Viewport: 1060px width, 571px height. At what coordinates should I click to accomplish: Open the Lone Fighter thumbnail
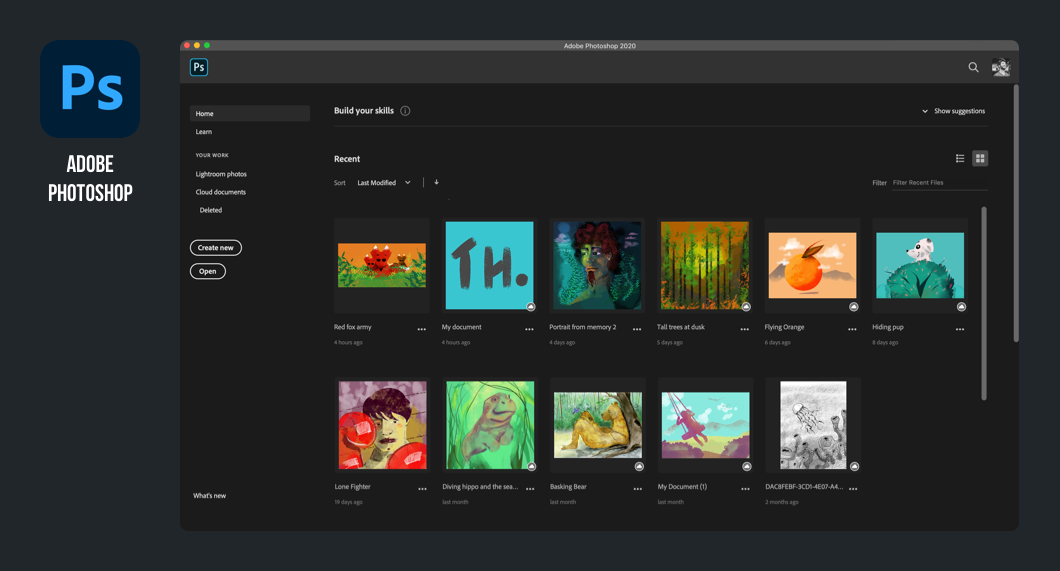click(x=383, y=425)
